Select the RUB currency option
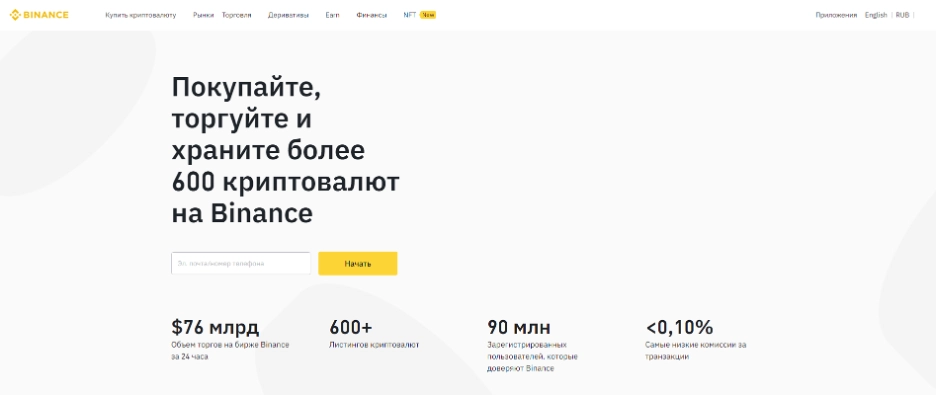The height and width of the screenshot is (396, 936). point(902,15)
